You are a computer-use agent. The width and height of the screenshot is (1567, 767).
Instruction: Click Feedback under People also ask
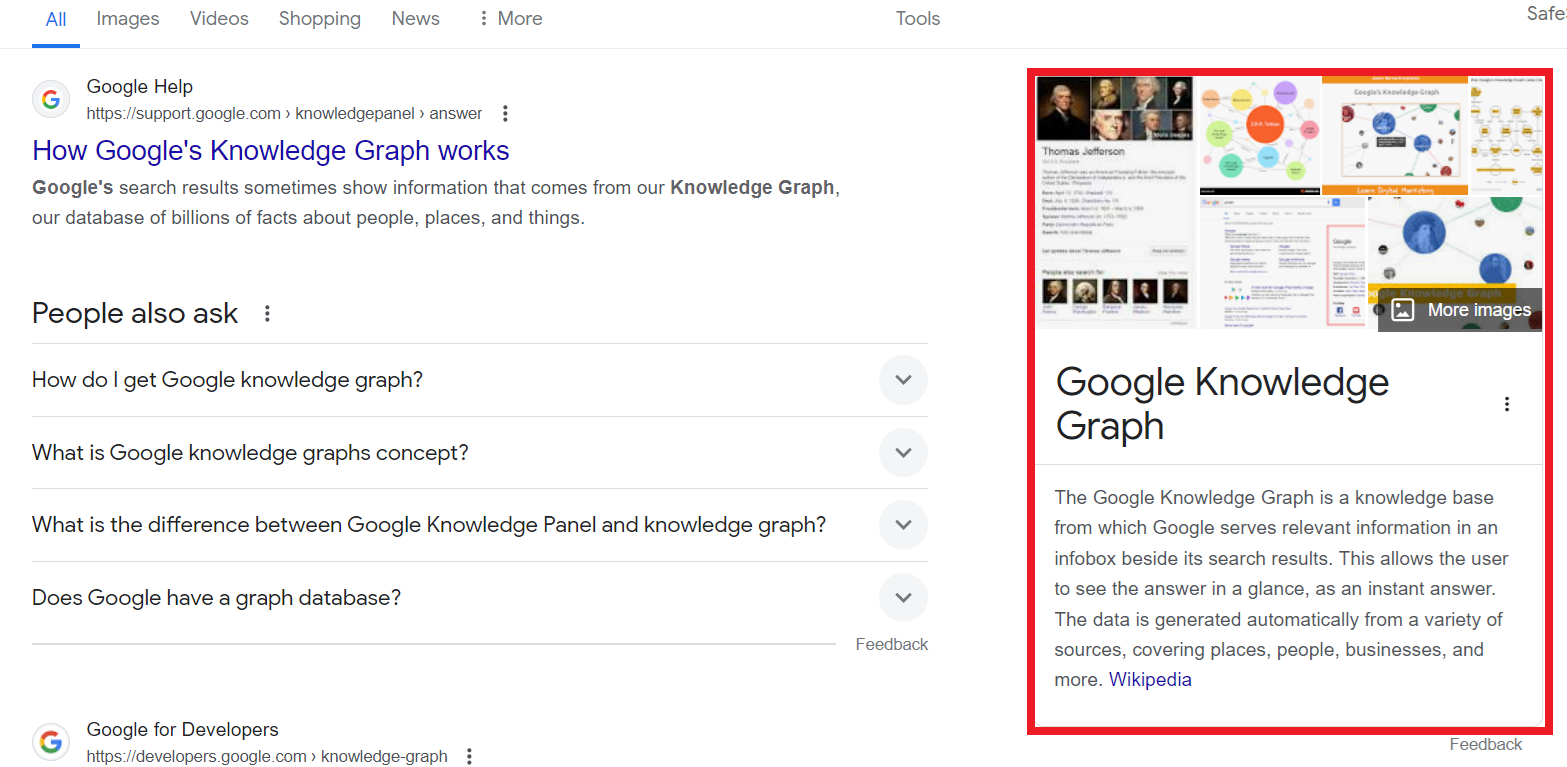(891, 645)
